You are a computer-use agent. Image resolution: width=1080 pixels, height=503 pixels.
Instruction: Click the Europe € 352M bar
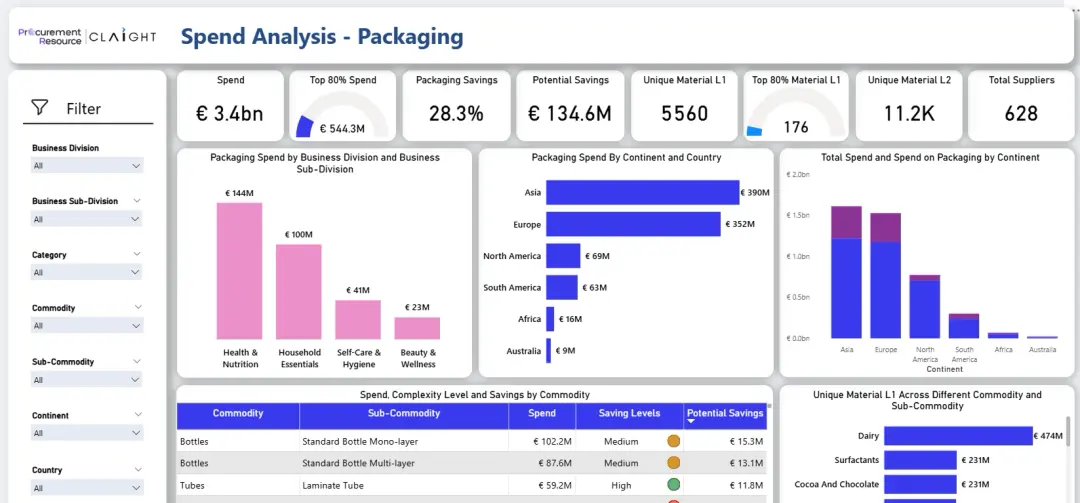(x=633, y=224)
